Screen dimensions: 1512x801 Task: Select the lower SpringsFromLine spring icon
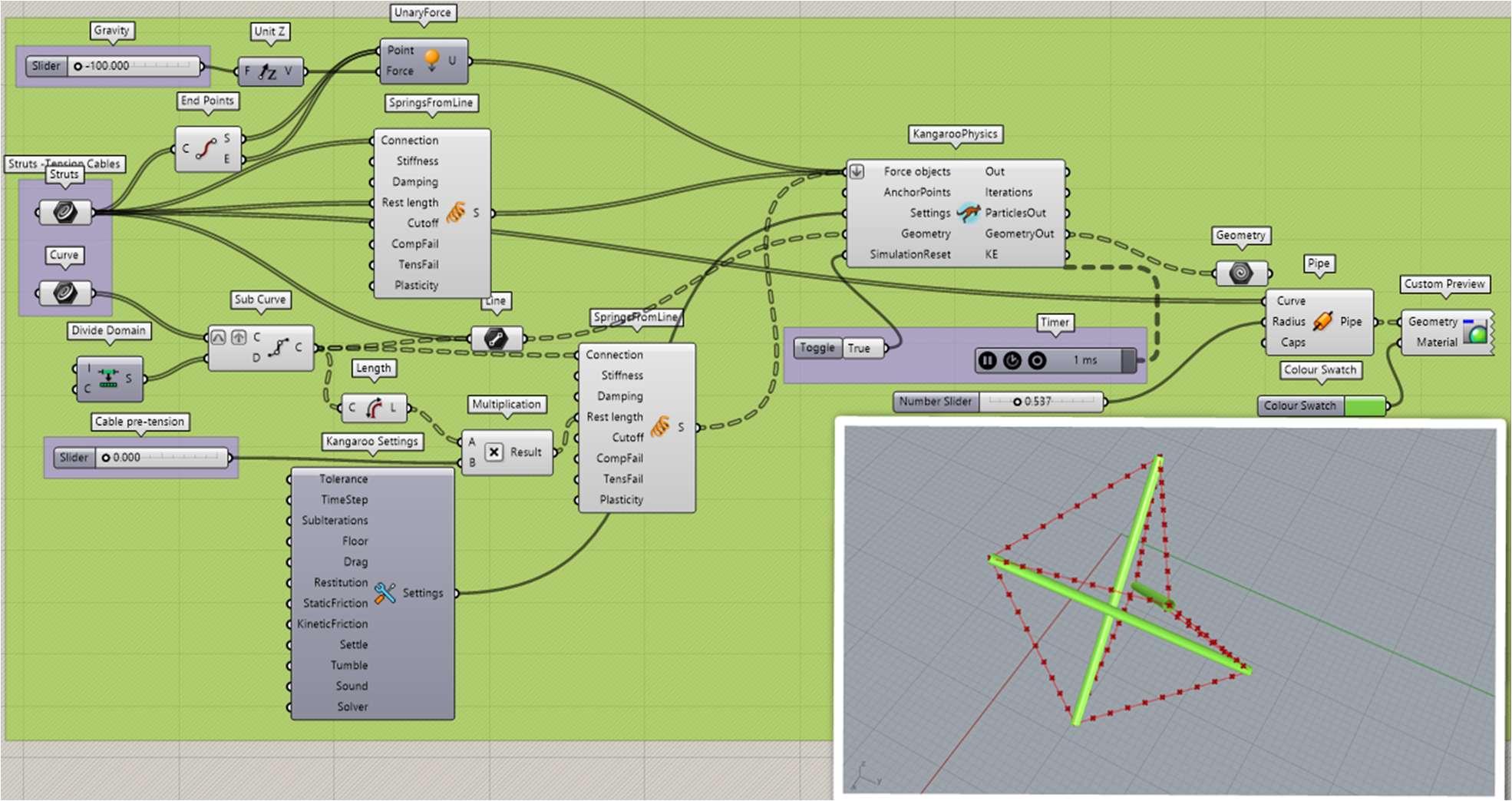660,426
